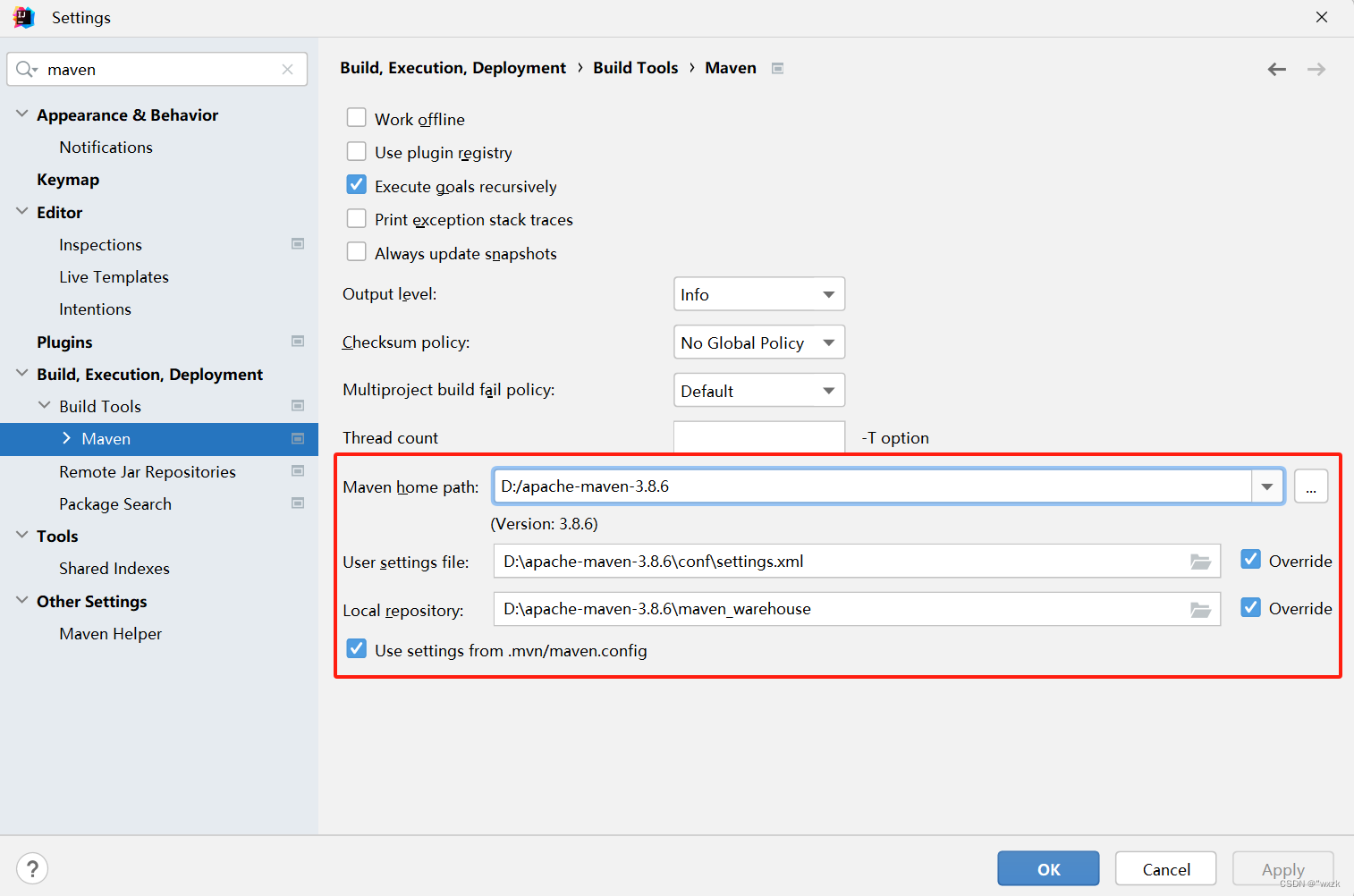Viewport: 1354px width, 896px height.
Task: Collapse Build, Execution, Deployment node
Action: tap(22, 373)
